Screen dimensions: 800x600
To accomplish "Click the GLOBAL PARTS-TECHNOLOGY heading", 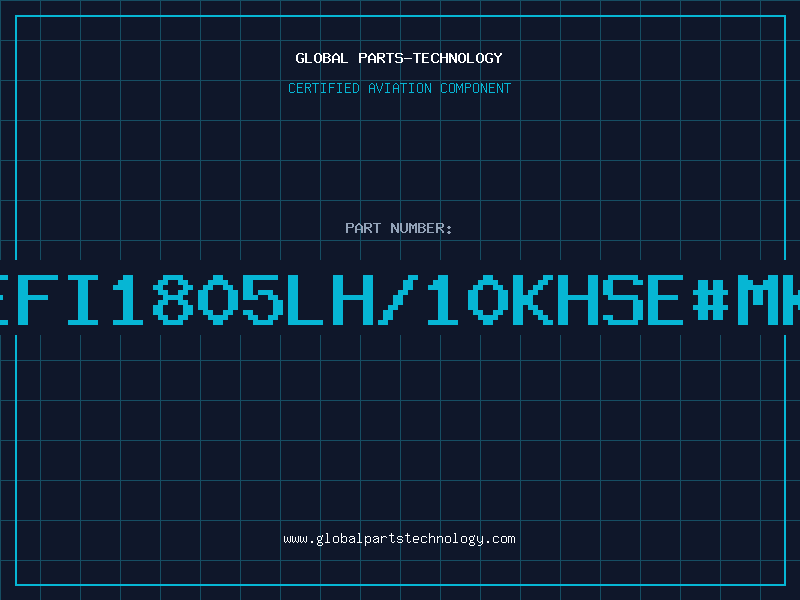I will [x=399, y=58].
